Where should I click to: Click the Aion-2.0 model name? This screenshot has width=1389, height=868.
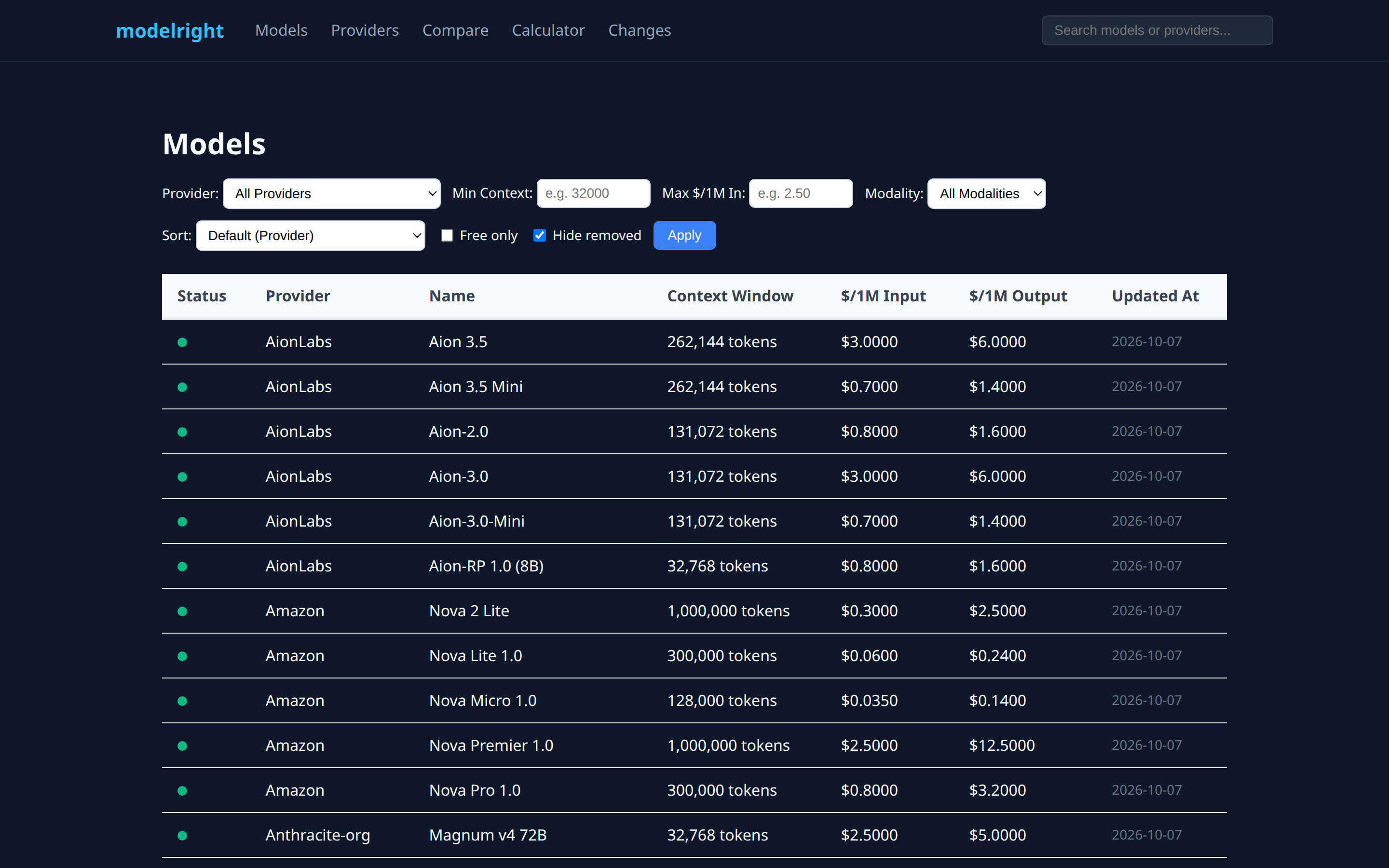click(459, 432)
